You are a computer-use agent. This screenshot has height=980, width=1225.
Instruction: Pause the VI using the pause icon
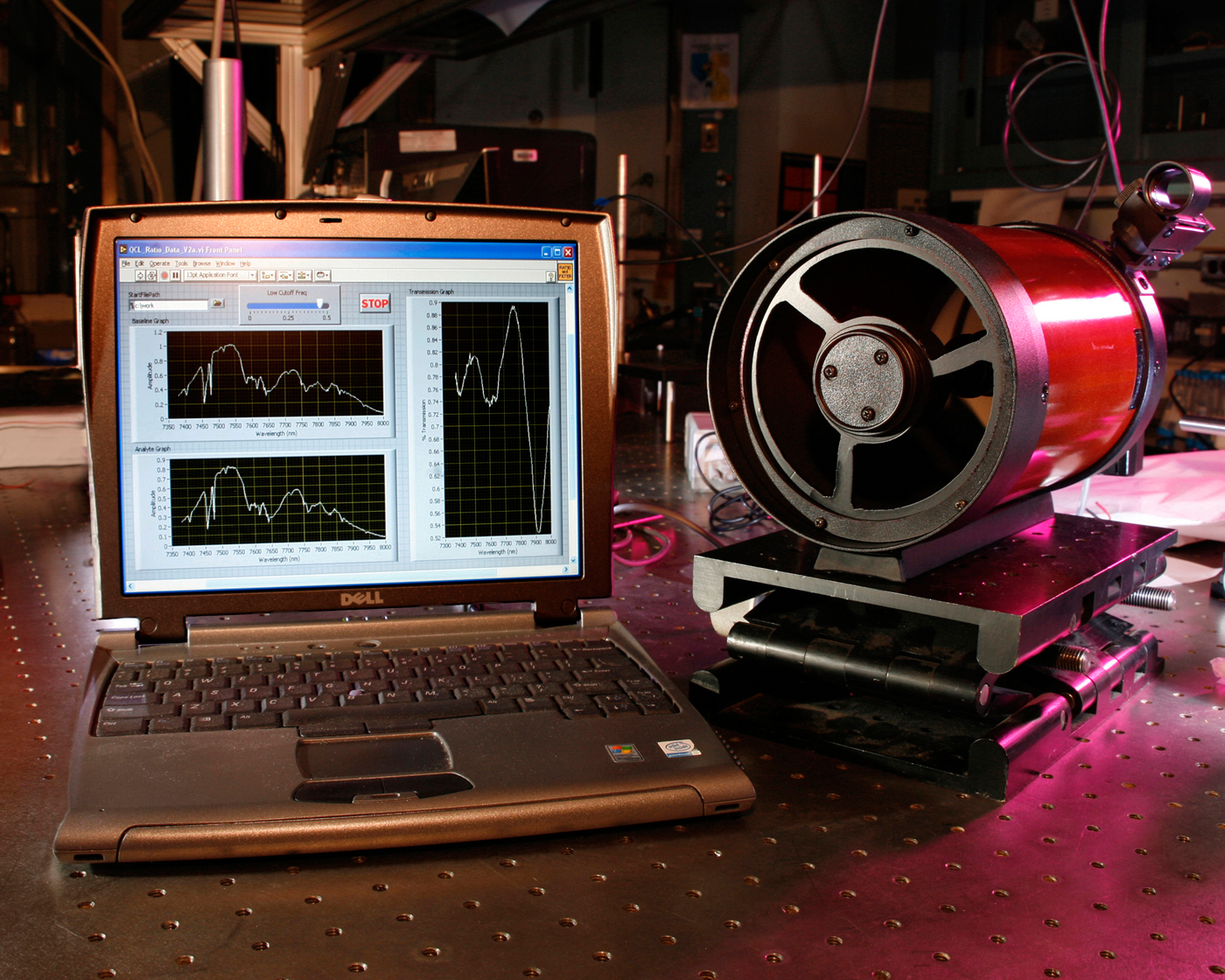[175, 276]
